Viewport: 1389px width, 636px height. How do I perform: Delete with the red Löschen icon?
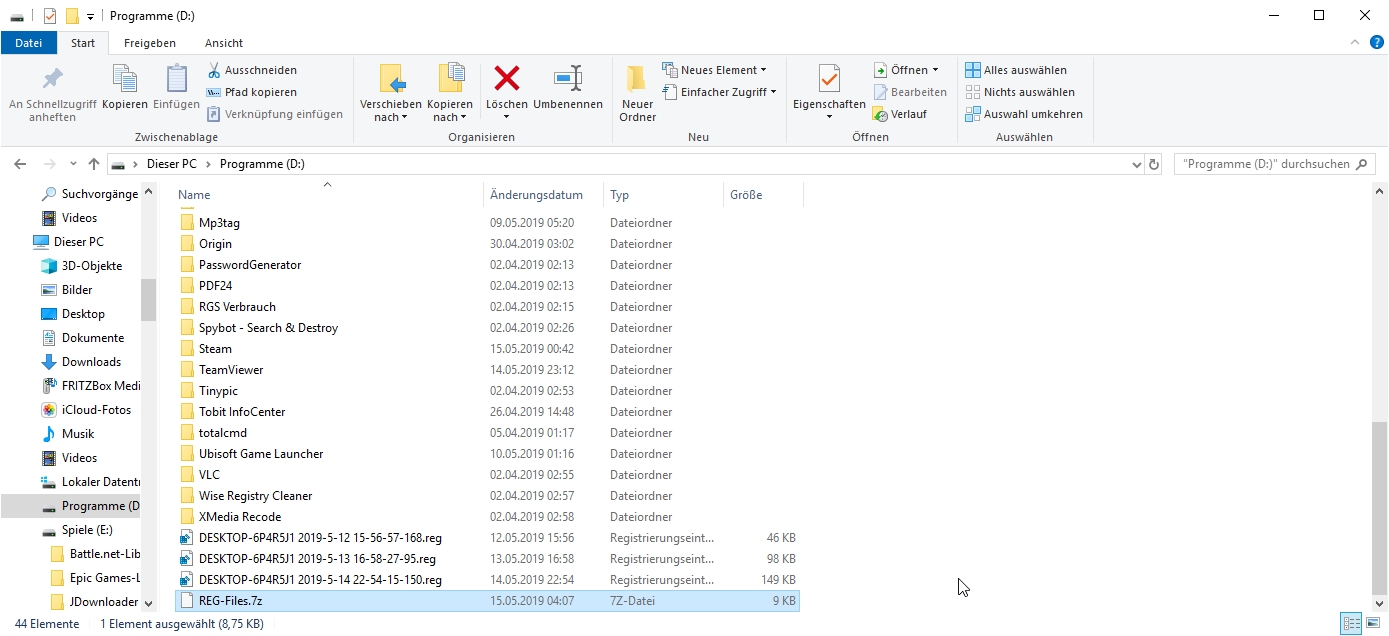507,78
